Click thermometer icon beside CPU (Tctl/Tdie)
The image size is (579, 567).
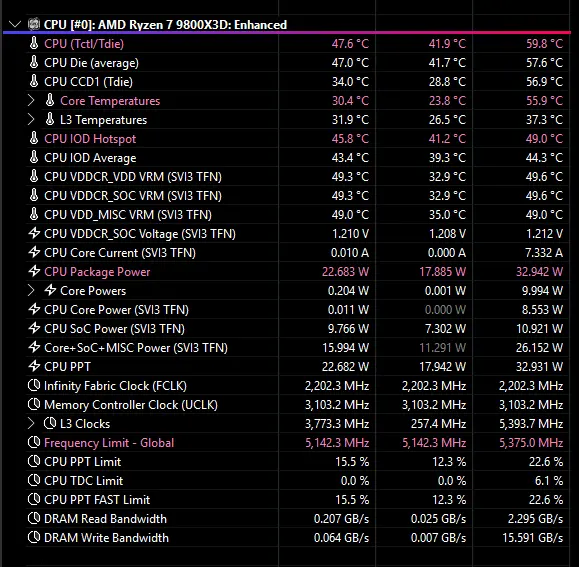pyautogui.click(x=34, y=43)
